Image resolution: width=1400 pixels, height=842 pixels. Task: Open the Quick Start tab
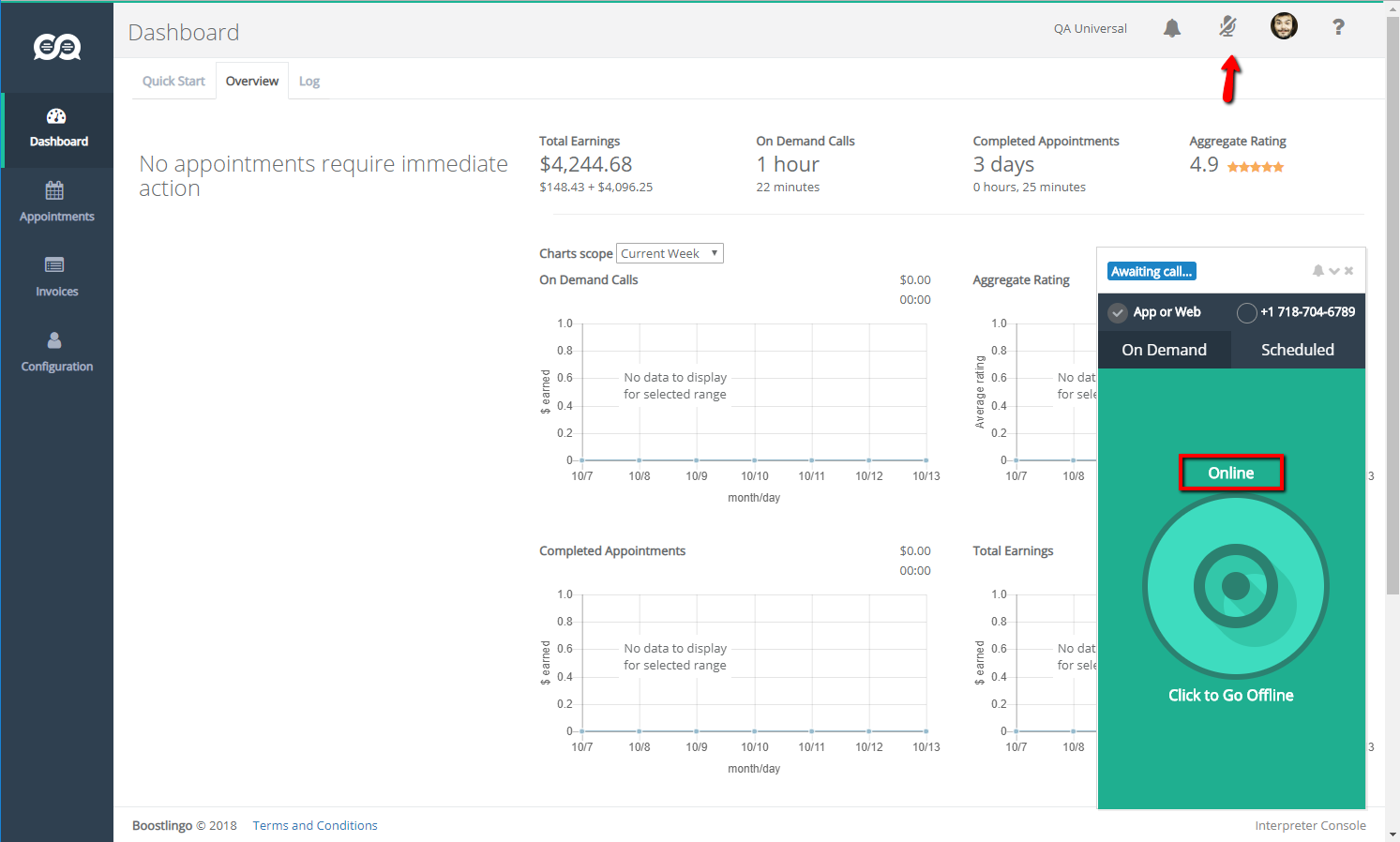coord(173,82)
